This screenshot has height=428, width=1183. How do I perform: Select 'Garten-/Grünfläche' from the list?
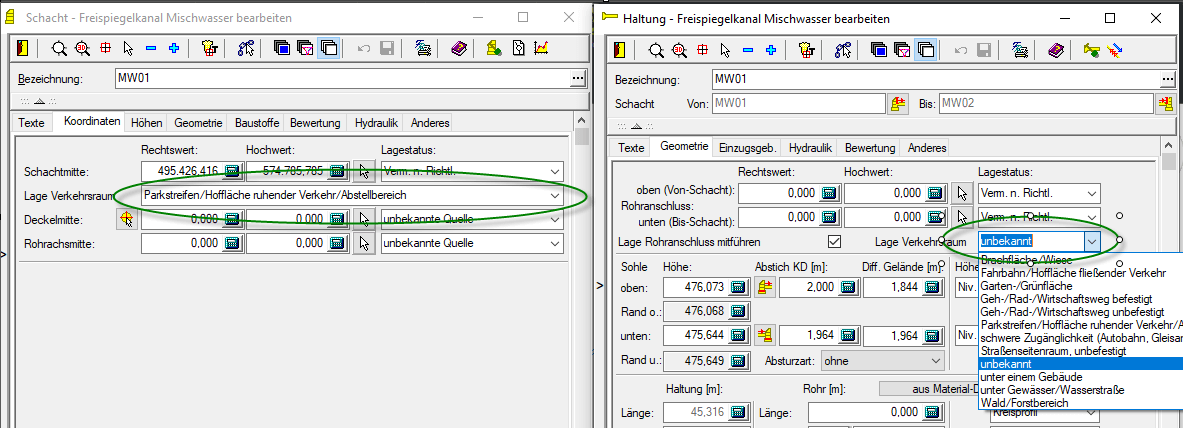[x=1026, y=285]
